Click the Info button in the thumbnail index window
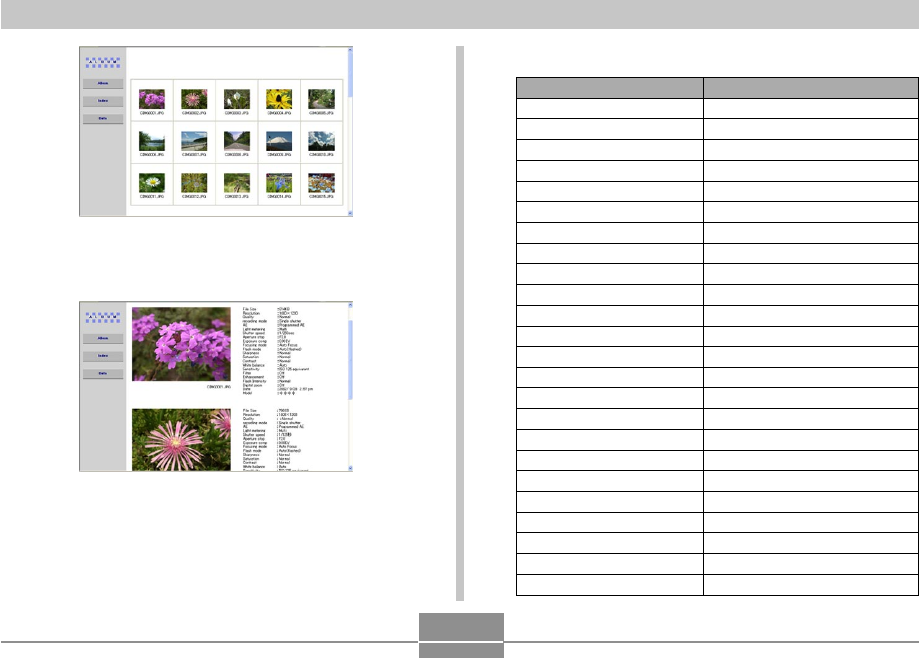Screen dimensions: 919x658 point(103,118)
